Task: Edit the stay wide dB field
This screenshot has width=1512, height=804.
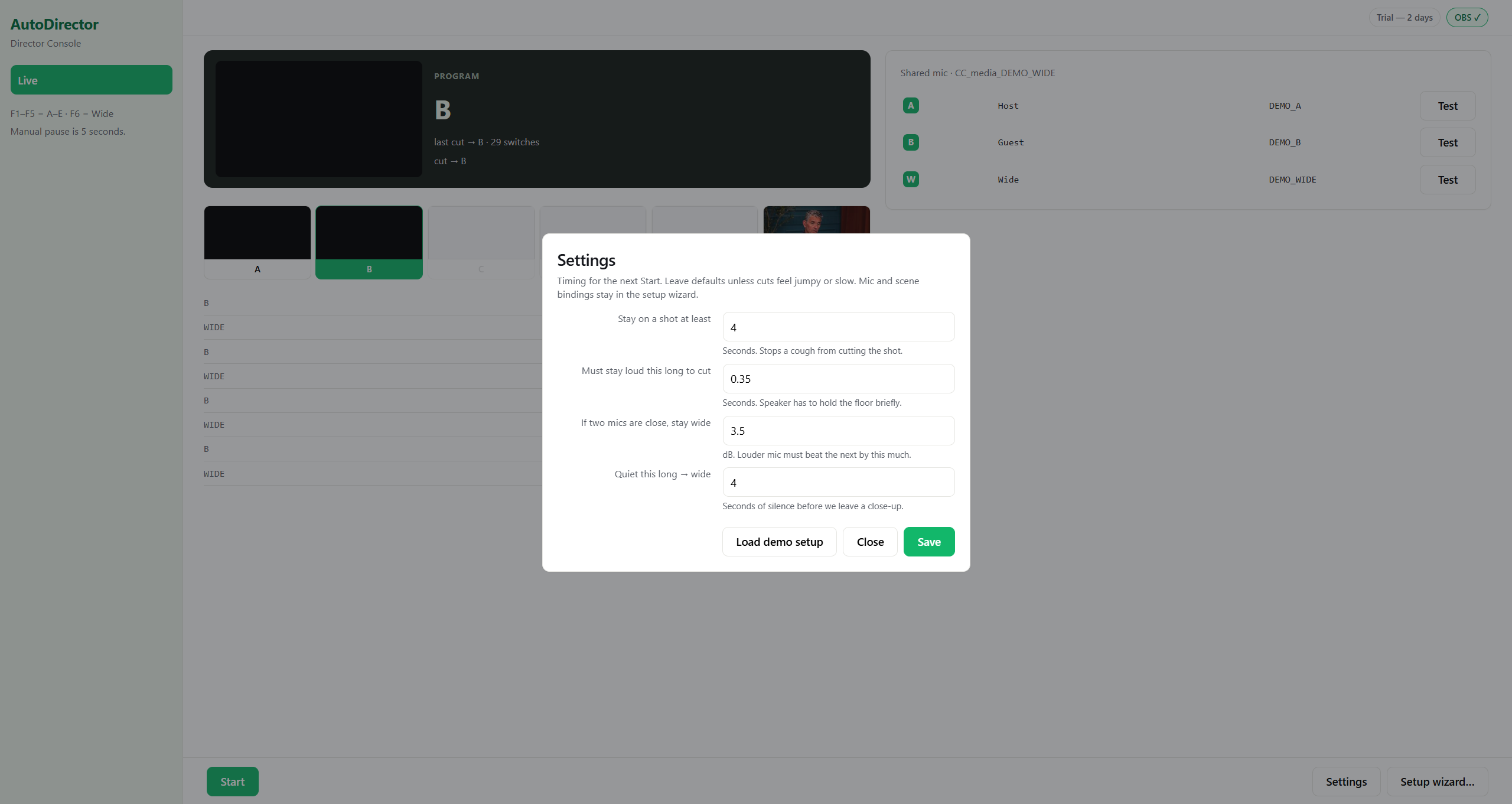Action: [839, 431]
